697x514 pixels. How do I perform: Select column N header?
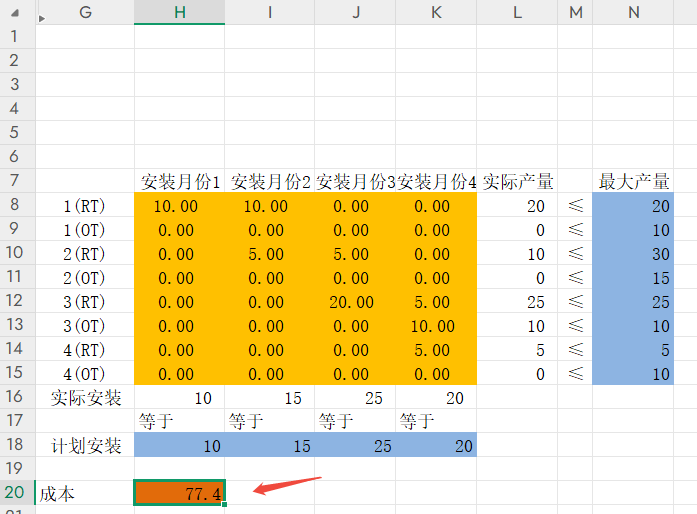(x=633, y=12)
